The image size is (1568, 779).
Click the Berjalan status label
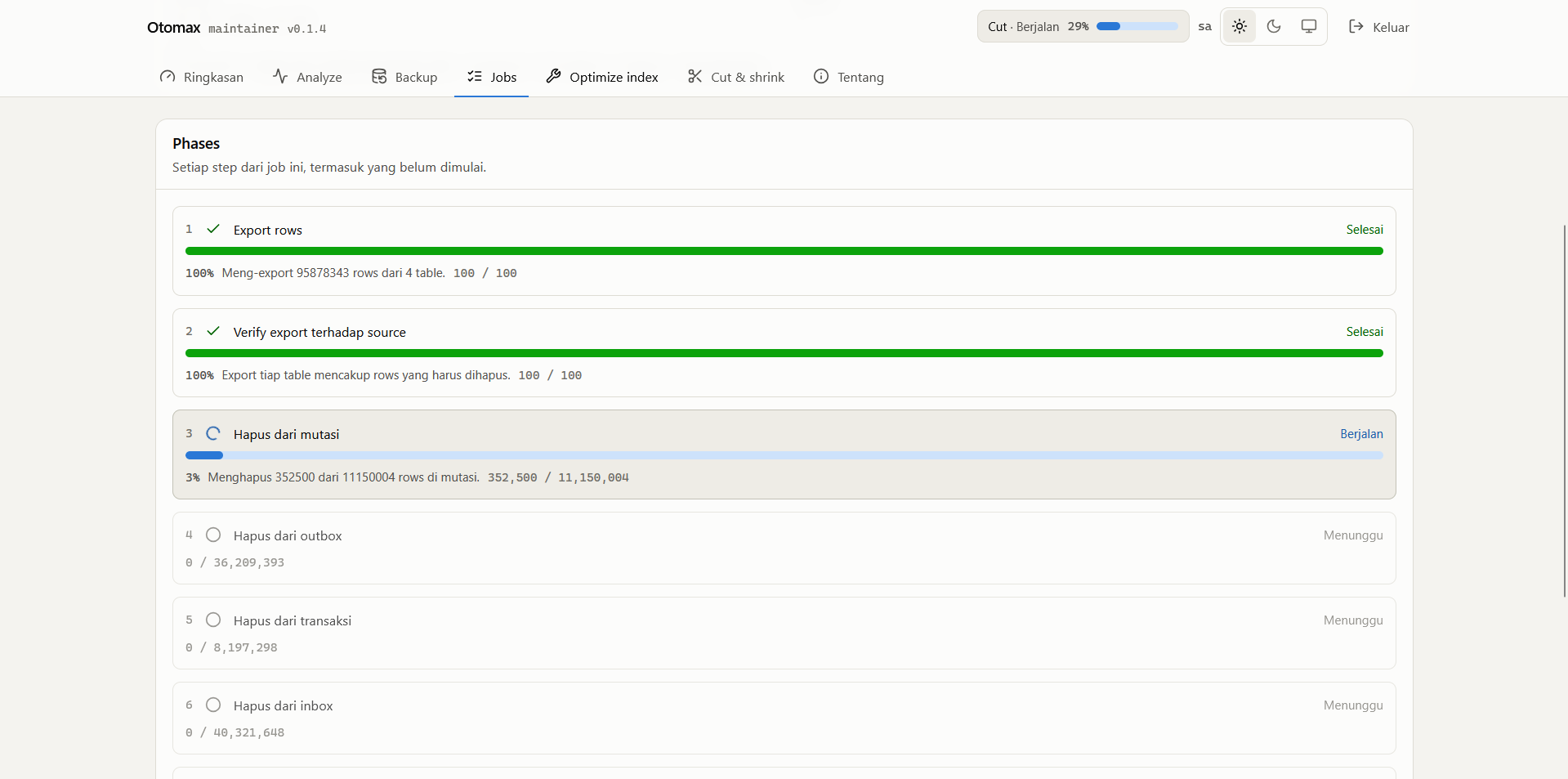tap(1361, 434)
